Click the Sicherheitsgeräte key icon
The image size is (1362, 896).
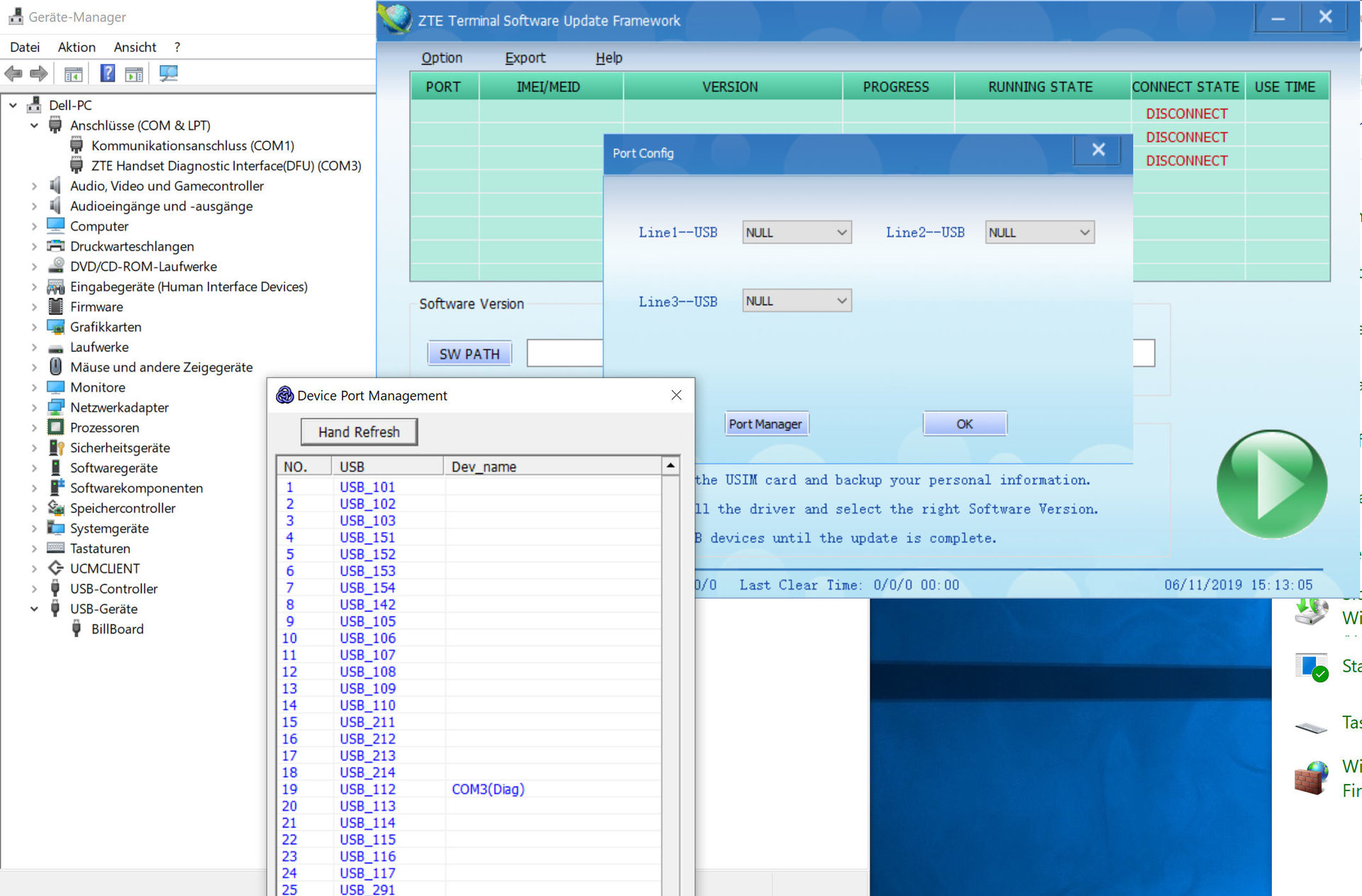coord(55,448)
